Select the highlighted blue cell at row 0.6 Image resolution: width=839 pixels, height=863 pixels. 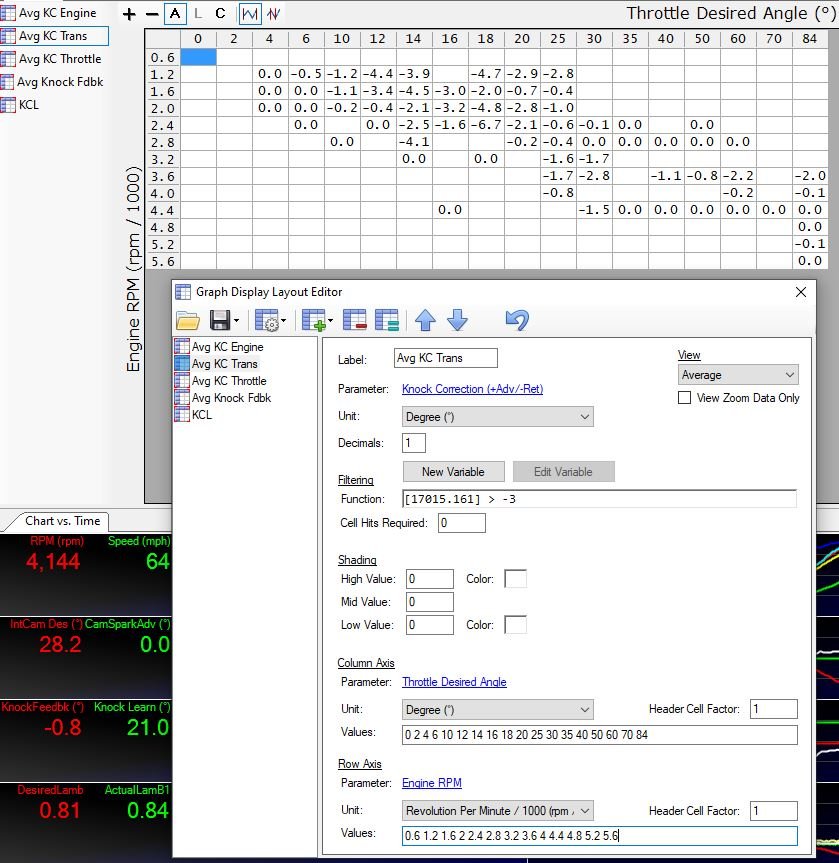tap(198, 57)
